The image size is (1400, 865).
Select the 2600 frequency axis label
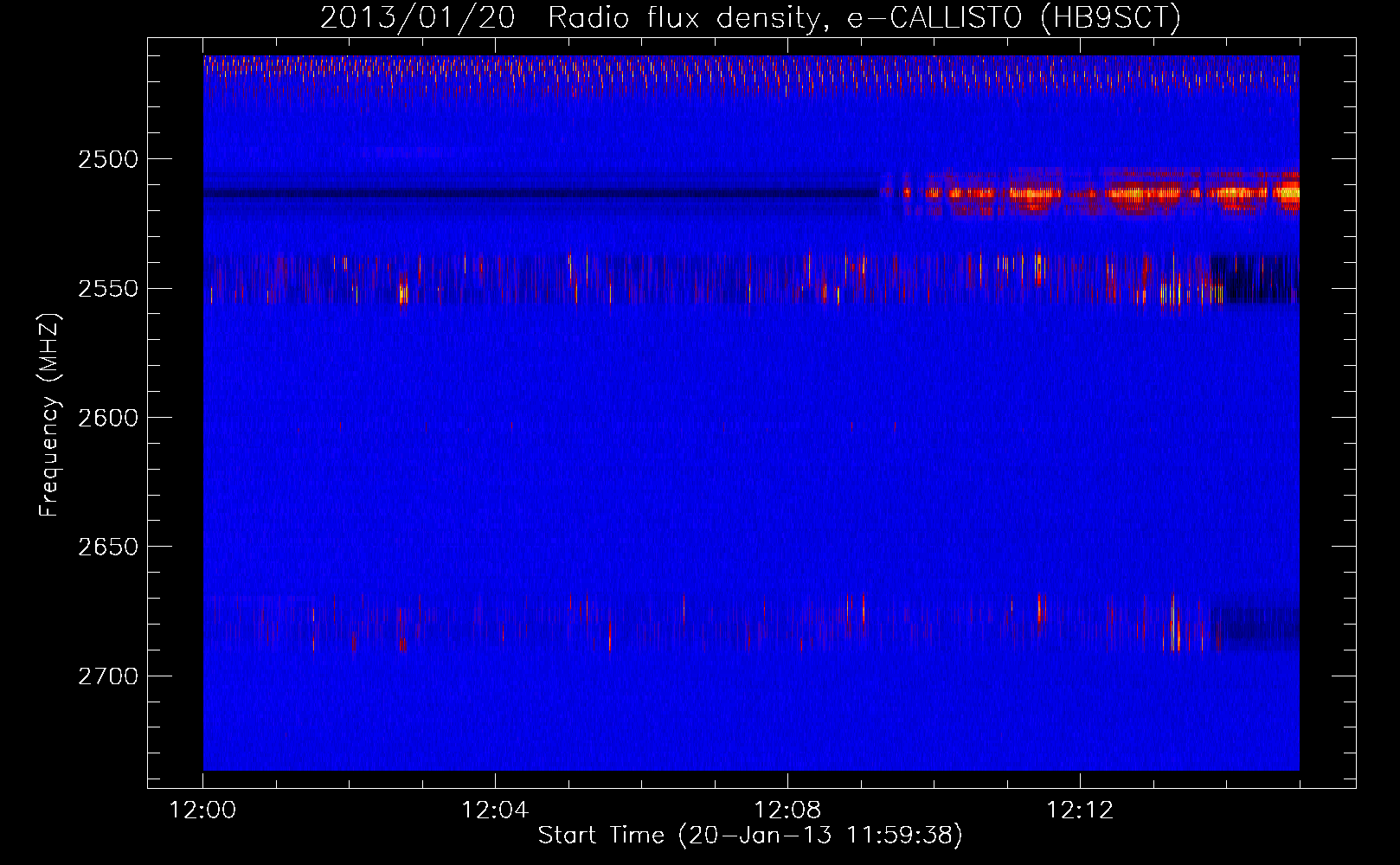tap(108, 417)
